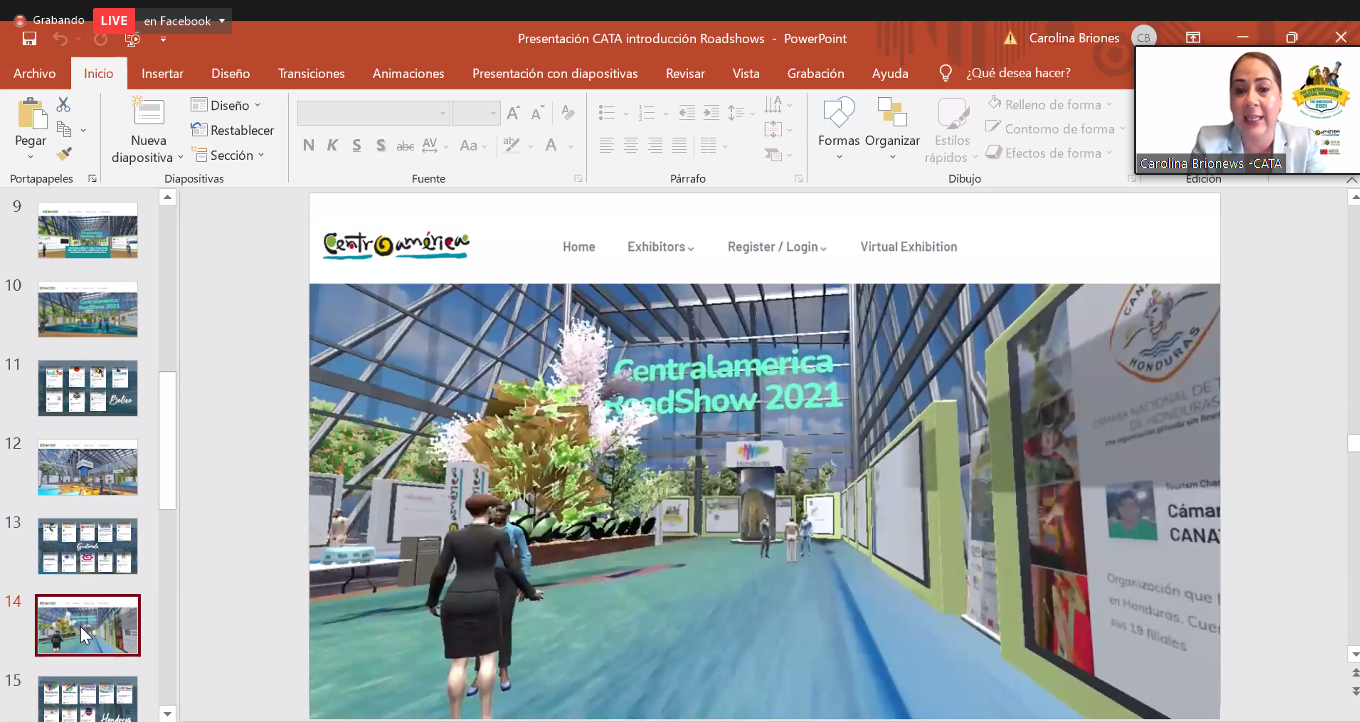
Task: Open the Diseño layout dropdown
Action: (226, 105)
